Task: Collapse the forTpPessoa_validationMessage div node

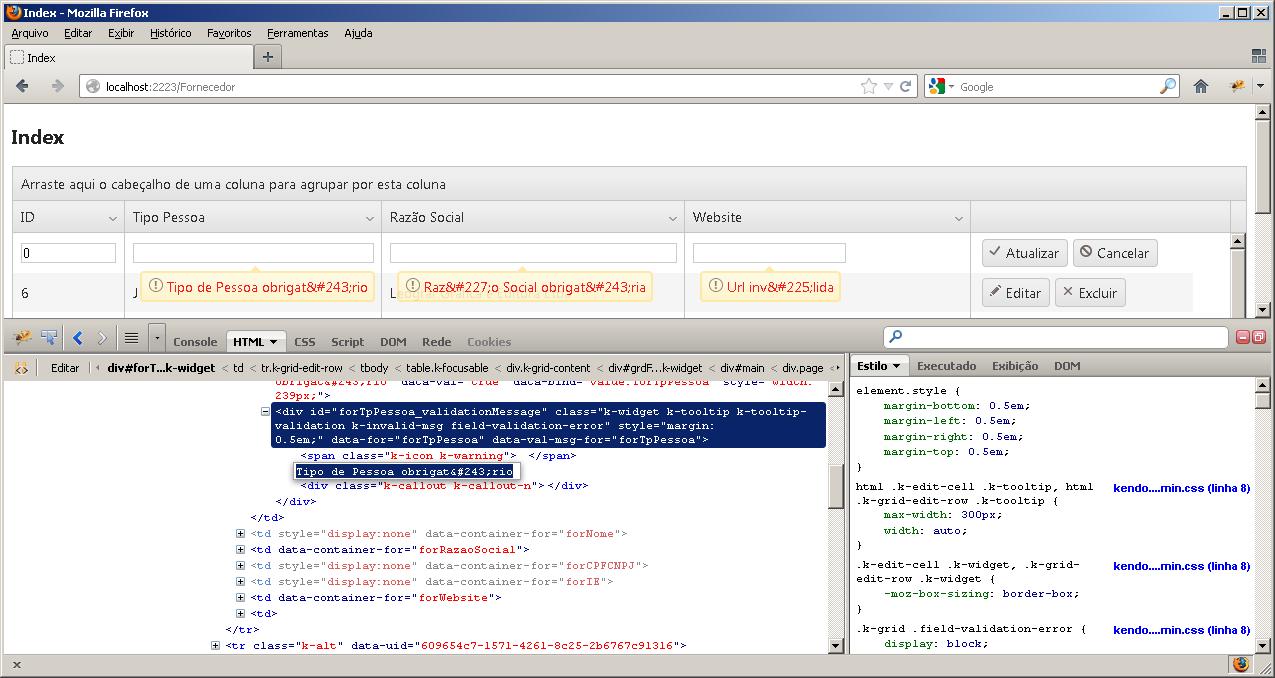Action: coord(266,411)
